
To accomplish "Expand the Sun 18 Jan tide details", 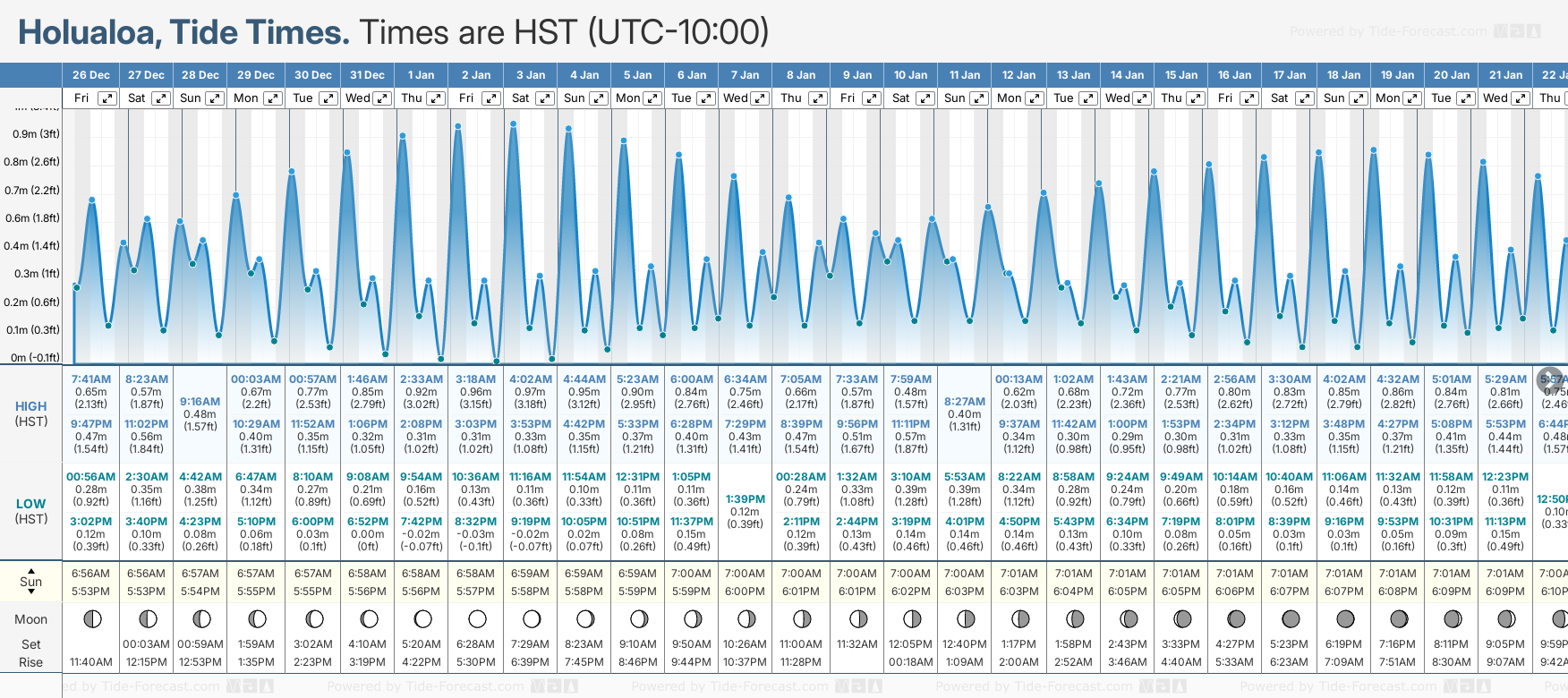I will (x=1359, y=98).
